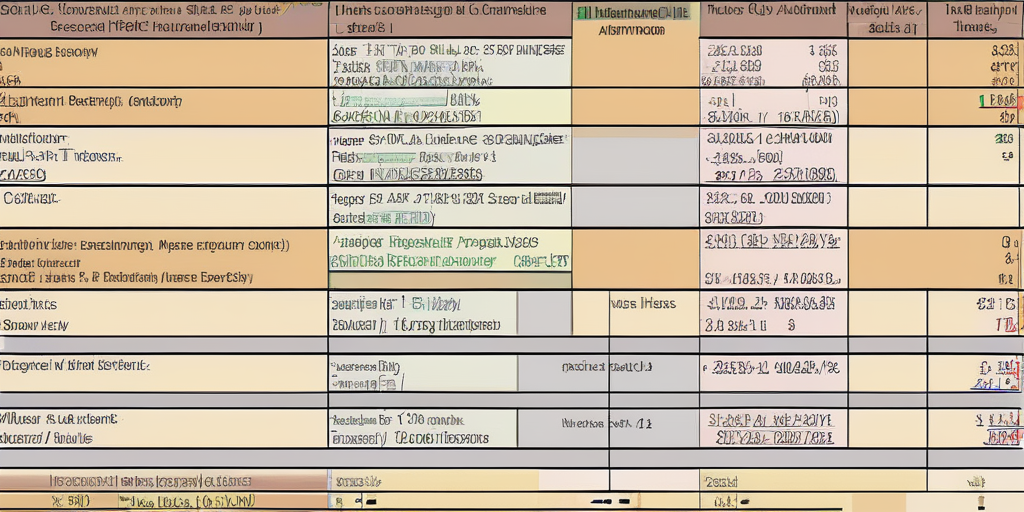Open the red underlined value near the bottom right
Screen dimensions: 1024x512
1000,438
